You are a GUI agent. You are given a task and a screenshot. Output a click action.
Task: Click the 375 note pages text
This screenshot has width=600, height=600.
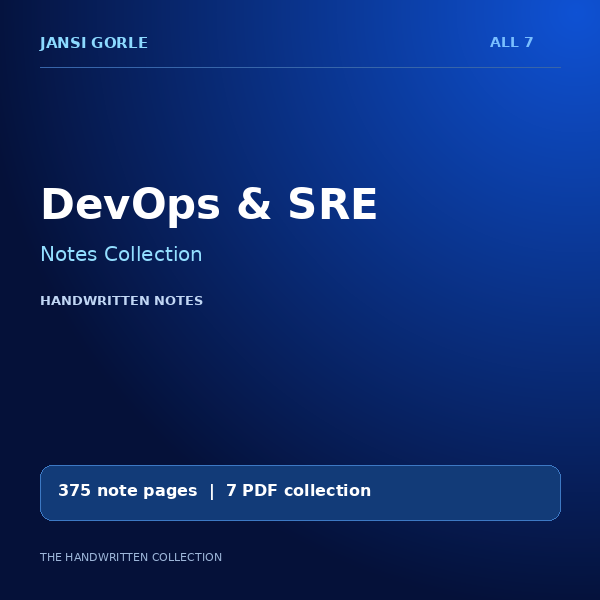(x=127, y=491)
